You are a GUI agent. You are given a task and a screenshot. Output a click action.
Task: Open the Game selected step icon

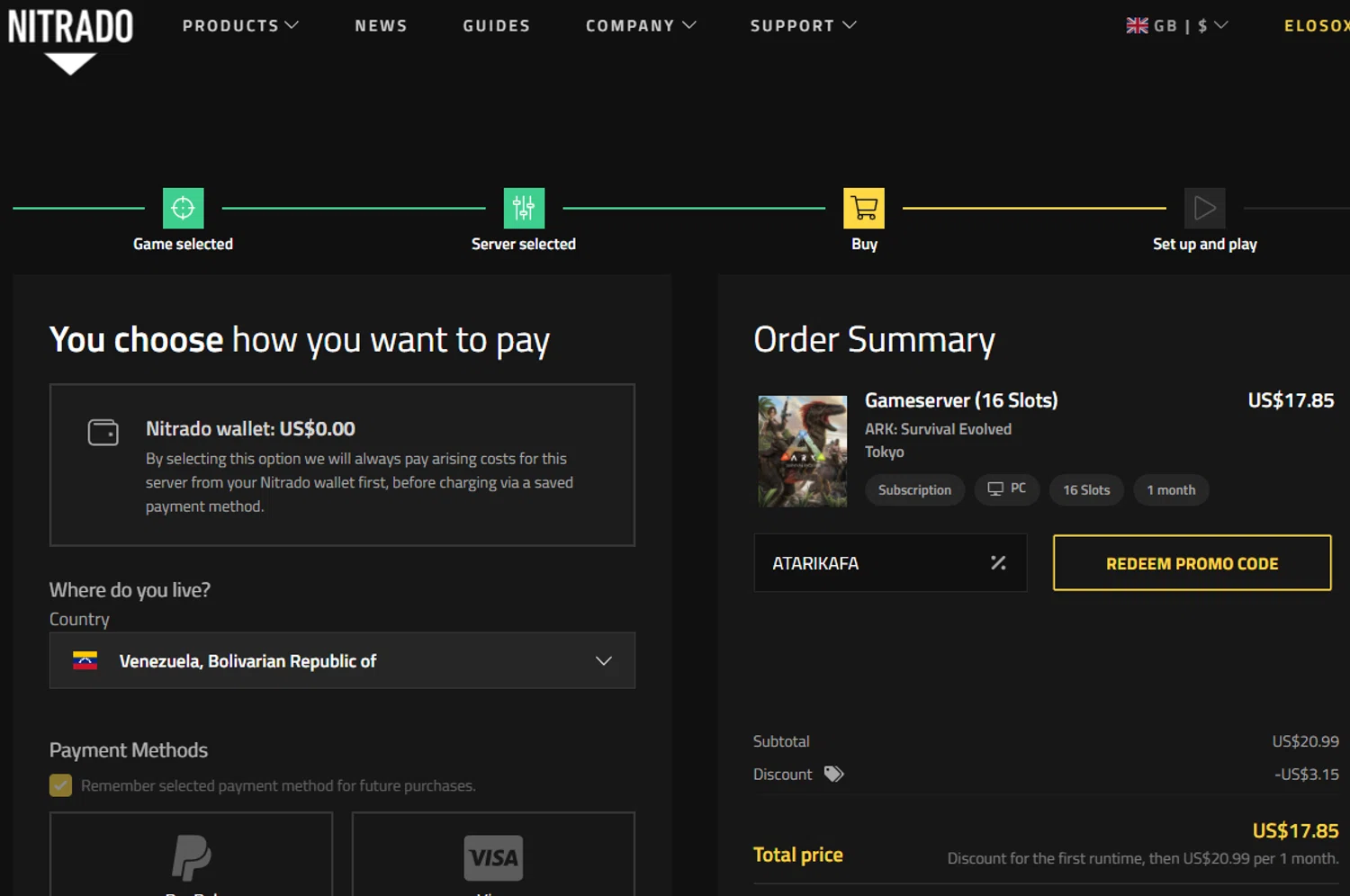(183, 208)
